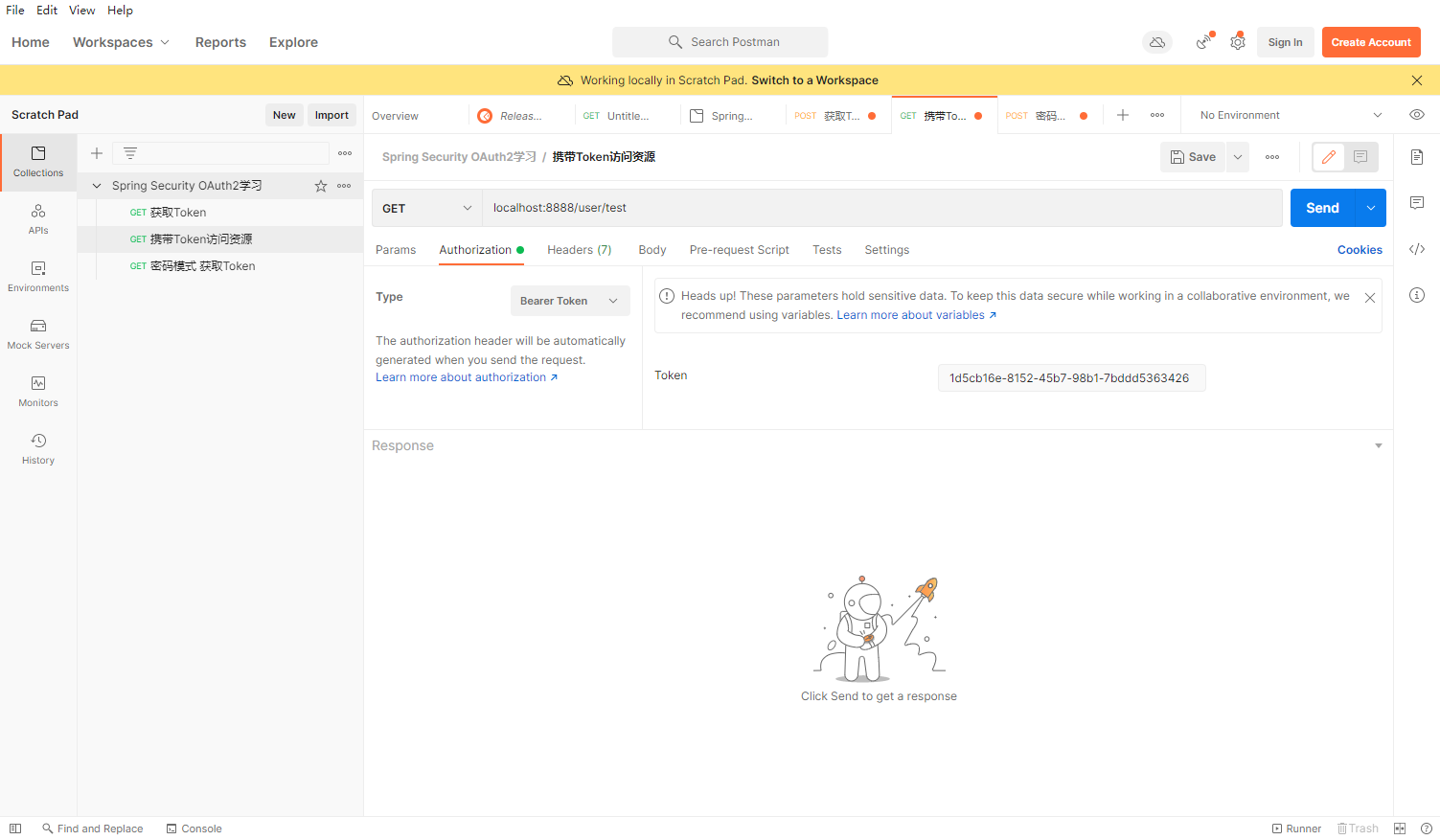This screenshot has width=1440, height=840.
Task: Collapse the Spring Security OAuth2学习 collection
Action: pyautogui.click(x=97, y=186)
